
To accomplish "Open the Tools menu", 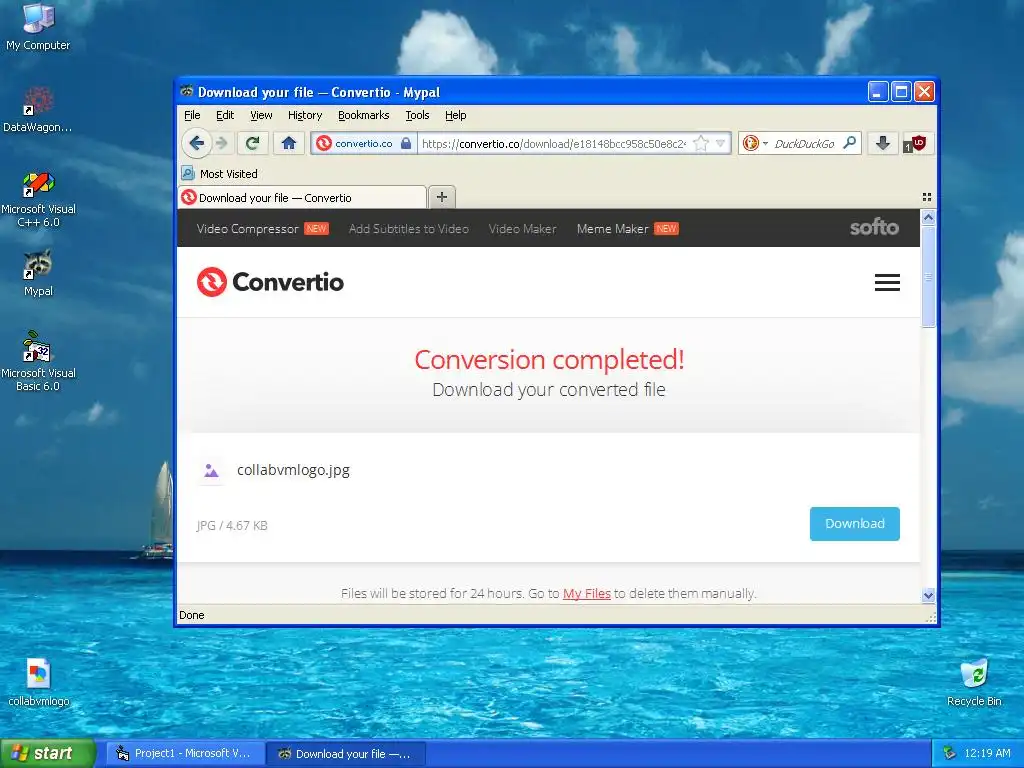I will coord(417,116).
